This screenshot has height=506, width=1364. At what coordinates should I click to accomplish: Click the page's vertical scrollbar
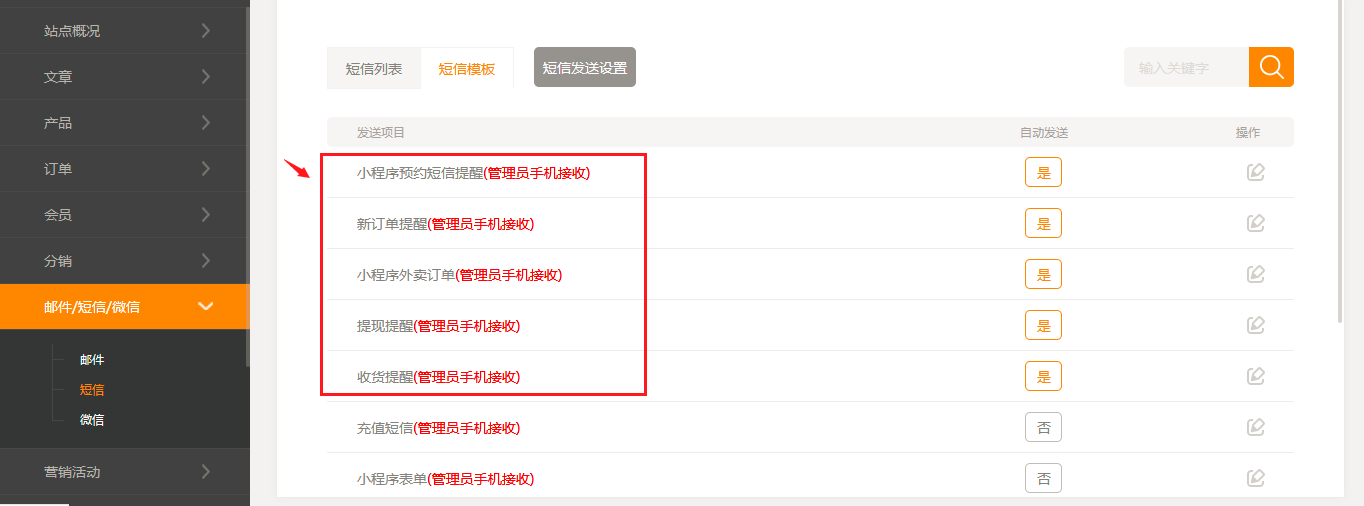pyautogui.click(x=1340, y=160)
